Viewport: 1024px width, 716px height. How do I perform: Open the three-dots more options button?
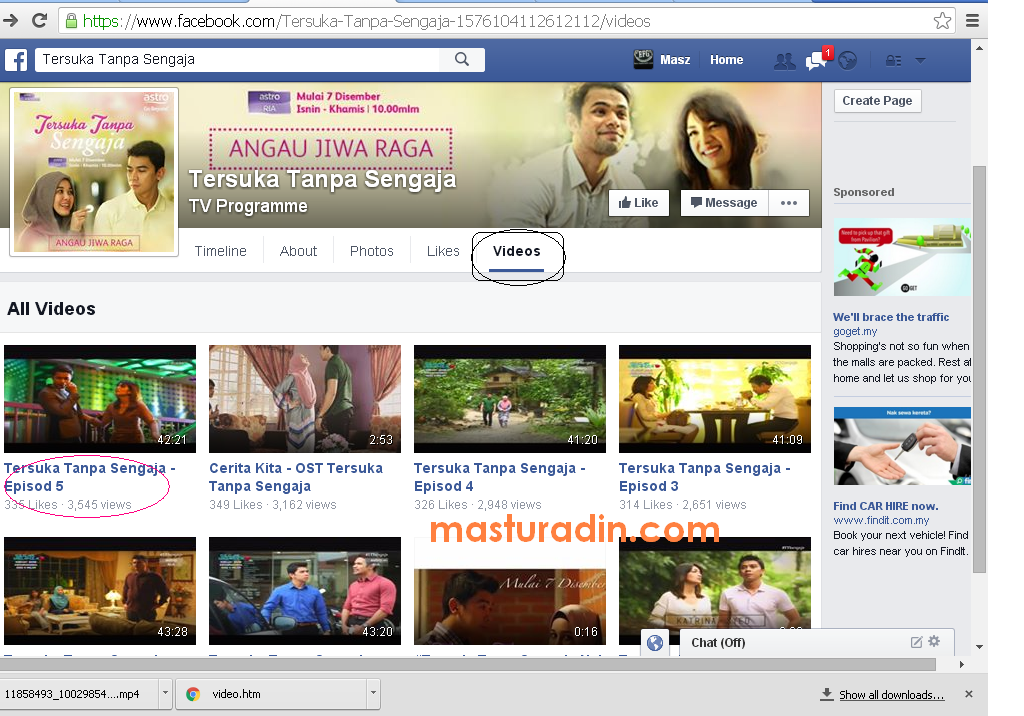(789, 203)
